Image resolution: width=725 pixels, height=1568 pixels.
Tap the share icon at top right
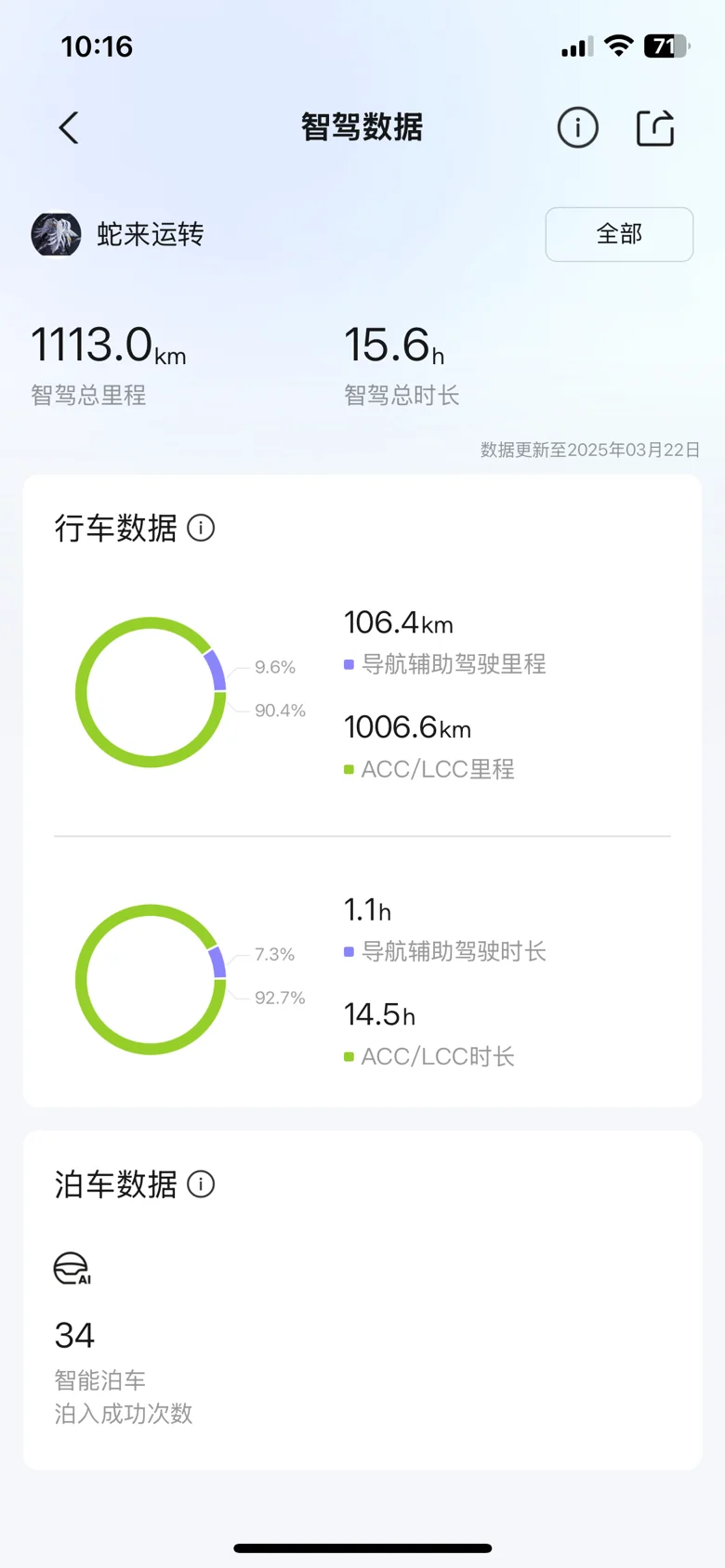(655, 128)
